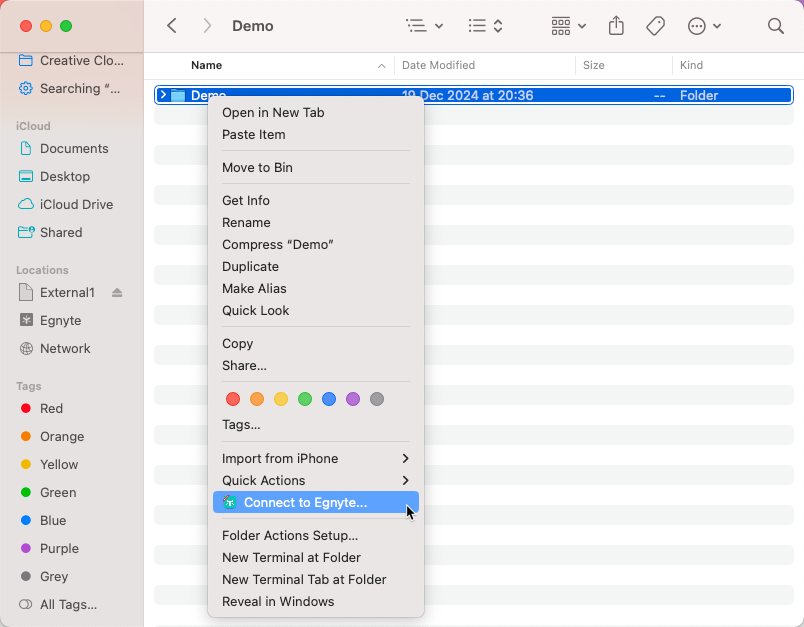This screenshot has height=627, width=804.
Task: Apply the green tag color dot
Action: 305,399
